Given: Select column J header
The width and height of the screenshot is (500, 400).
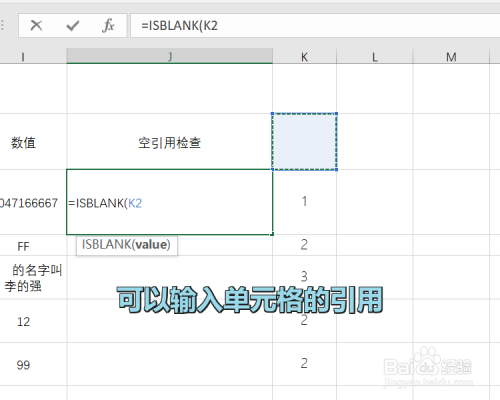Looking at the screenshot, I should coord(170,56).
